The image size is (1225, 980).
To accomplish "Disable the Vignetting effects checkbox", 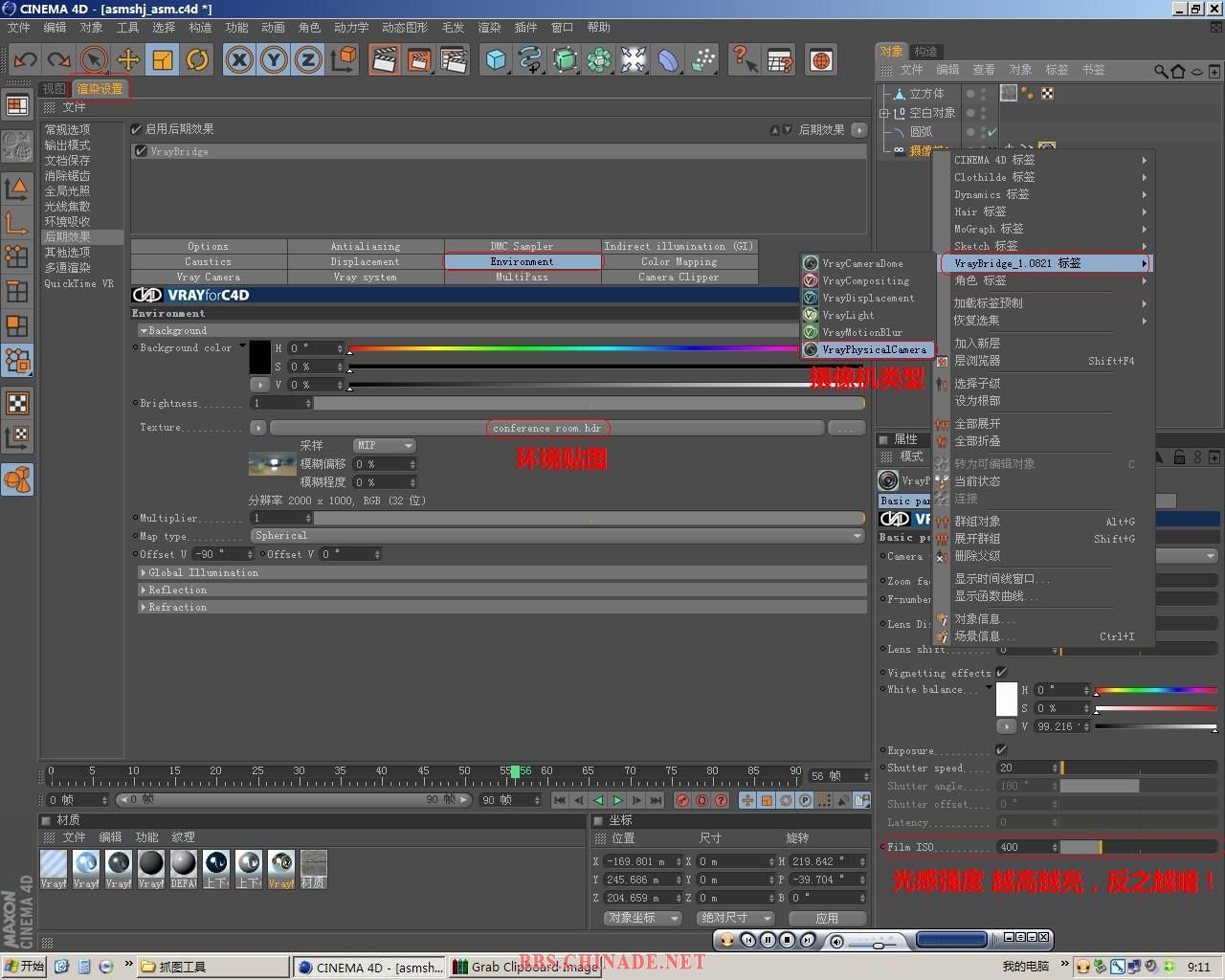I will [x=1001, y=673].
